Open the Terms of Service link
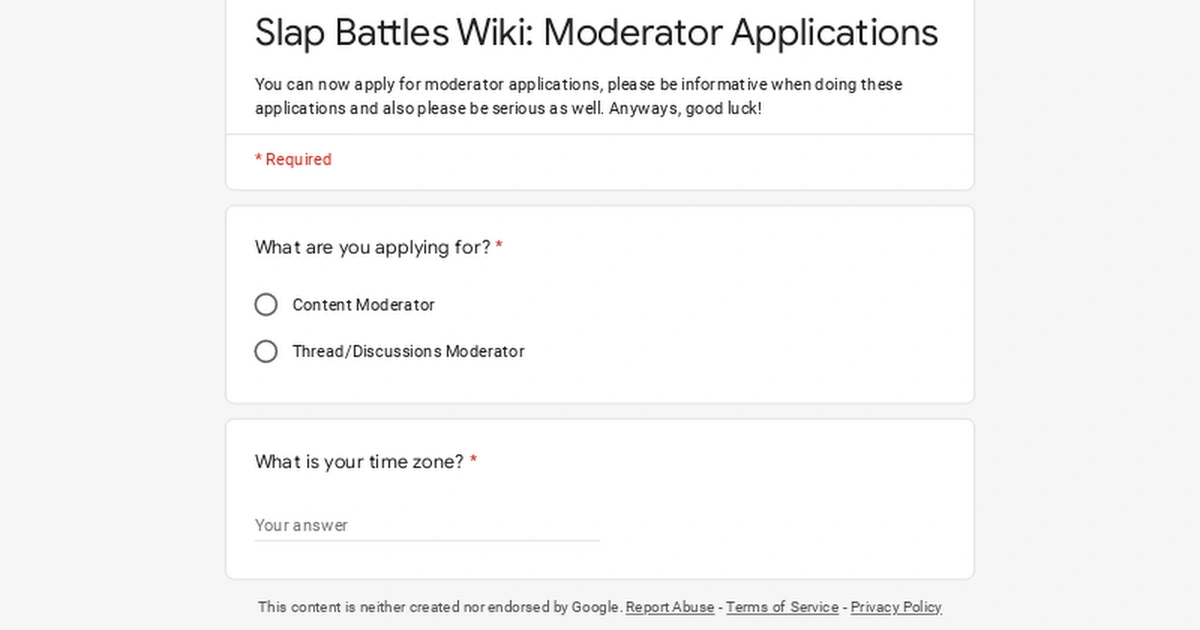Viewport: 1200px width, 630px height. point(782,607)
